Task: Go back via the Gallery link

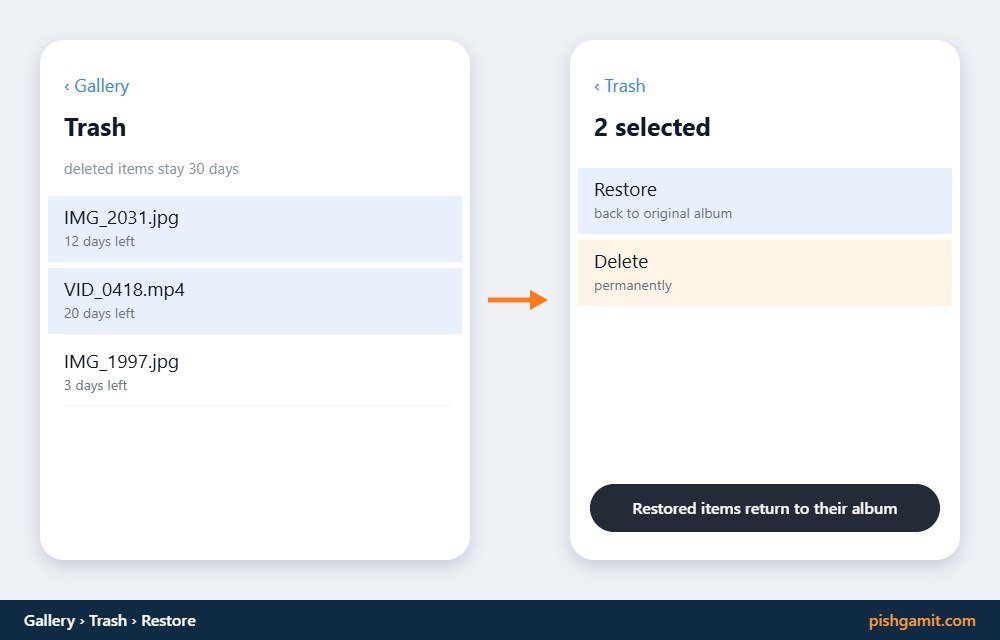Action: tap(96, 86)
